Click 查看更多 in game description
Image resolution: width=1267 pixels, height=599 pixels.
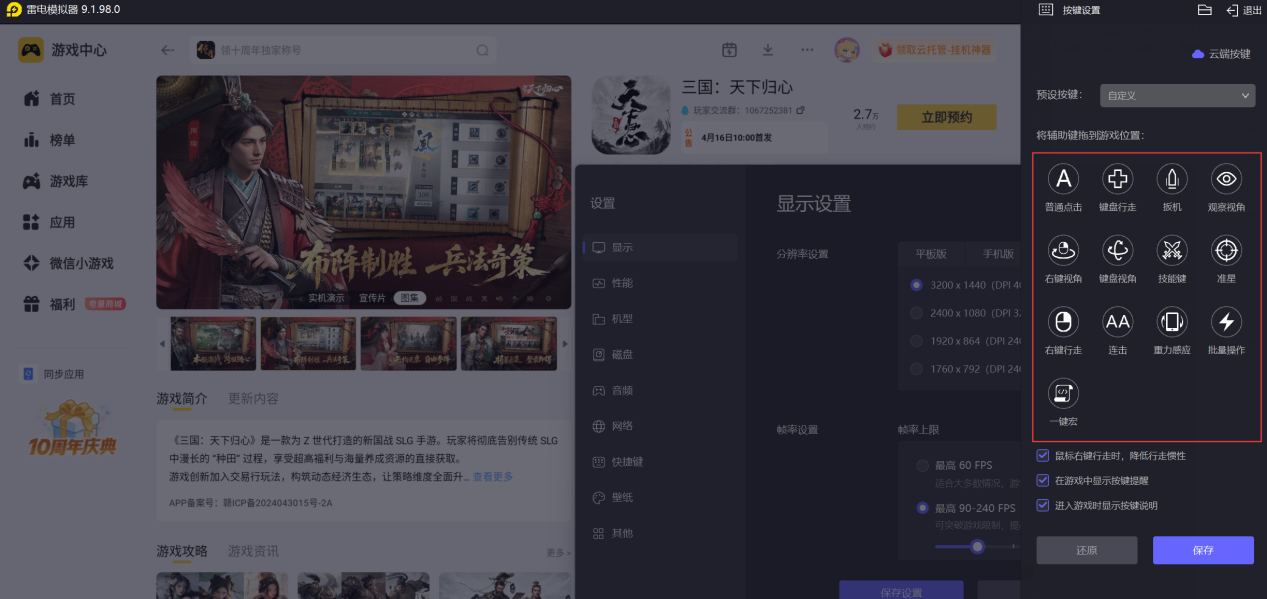click(x=492, y=477)
